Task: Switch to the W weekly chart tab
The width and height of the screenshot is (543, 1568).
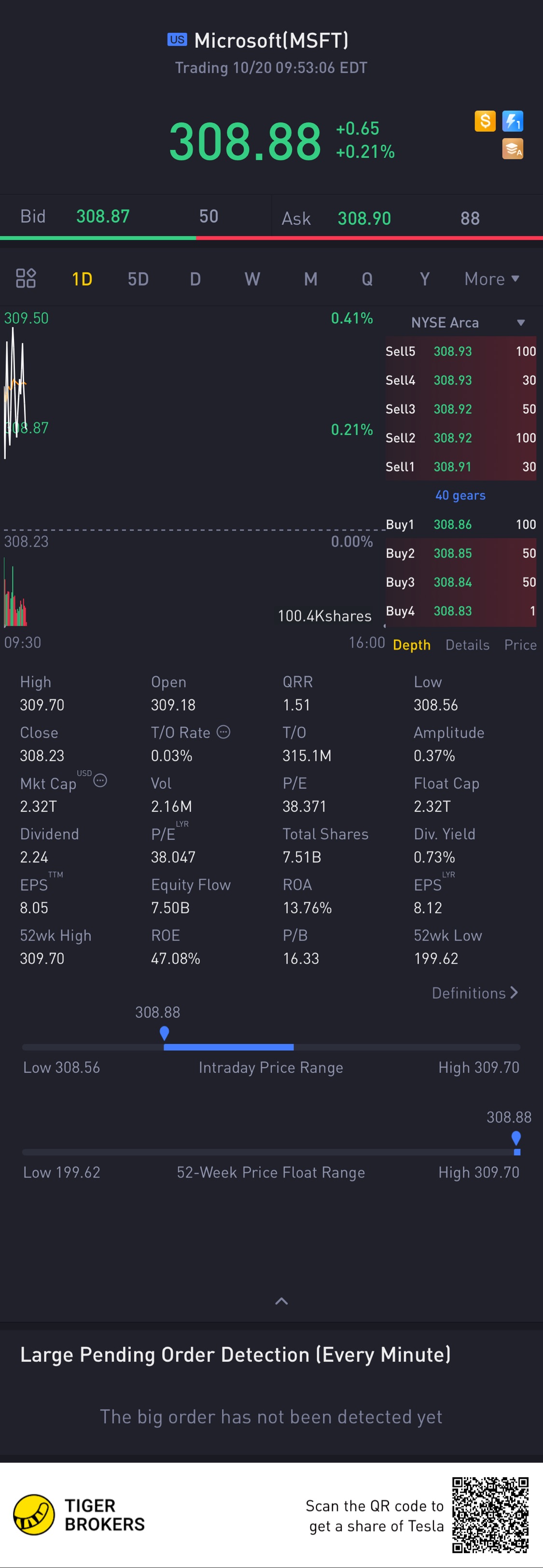Action: (x=252, y=279)
